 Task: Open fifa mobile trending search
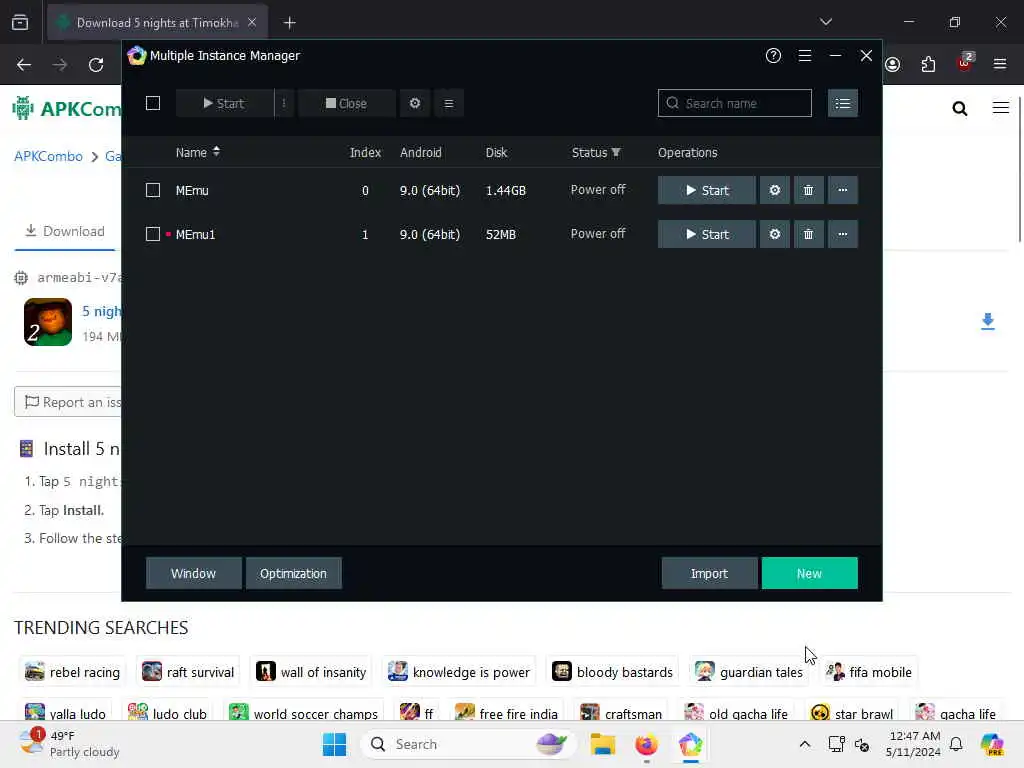pyautogui.click(x=869, y=672)
